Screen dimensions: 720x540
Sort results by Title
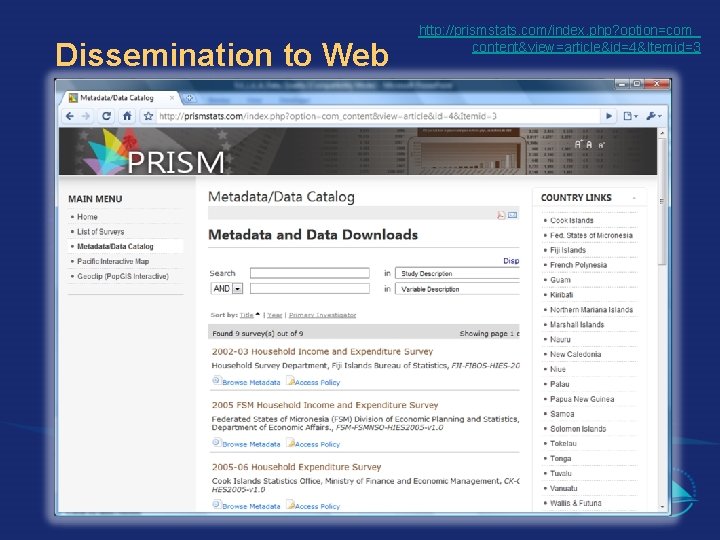tap(247, 315)
